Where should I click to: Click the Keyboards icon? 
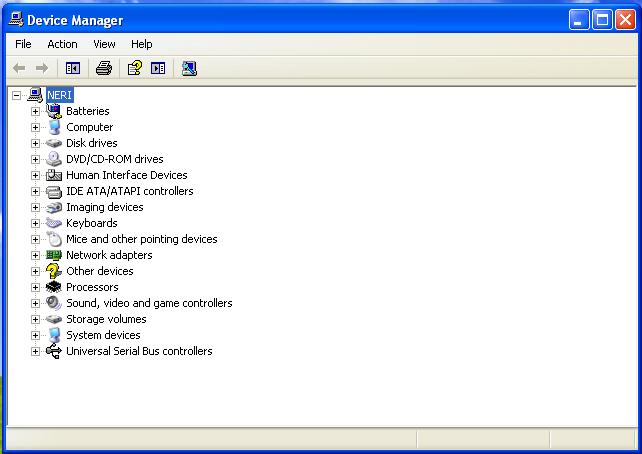[x=54, y=223]
